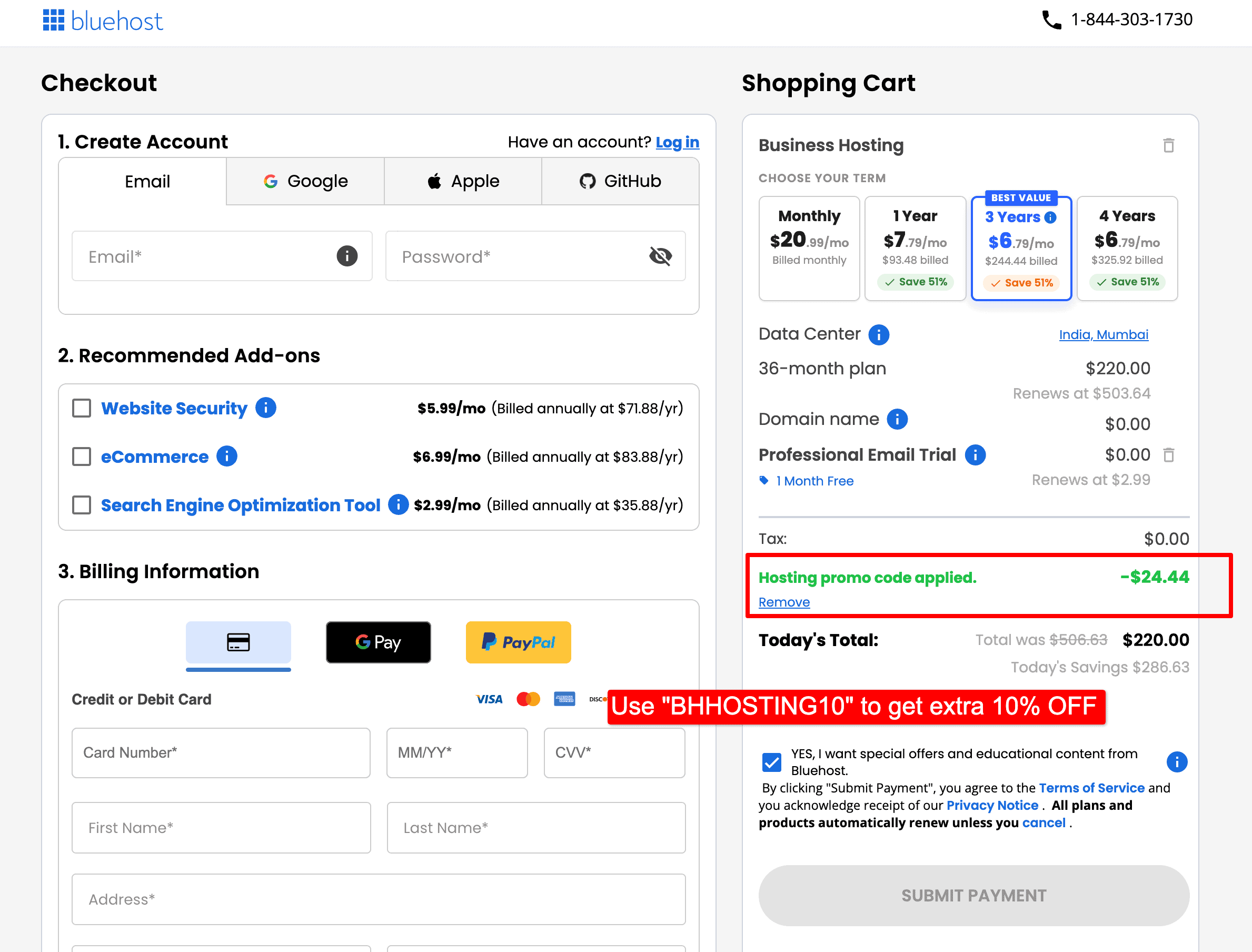This screenshot has height=952, width=1252.
Task: Change data center via India, Mumbai link
Action: coord(1104,334)
